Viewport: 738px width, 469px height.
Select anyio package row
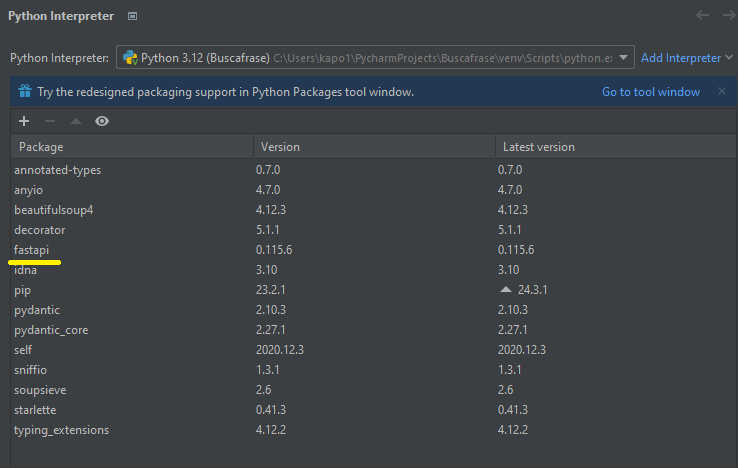pyautogui.click(x=374, y=190)
